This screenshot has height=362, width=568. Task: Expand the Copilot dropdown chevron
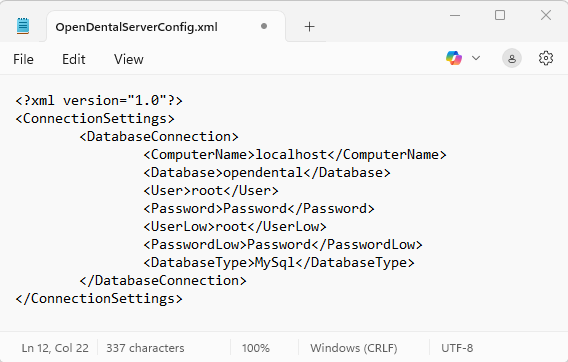(476, 58)
